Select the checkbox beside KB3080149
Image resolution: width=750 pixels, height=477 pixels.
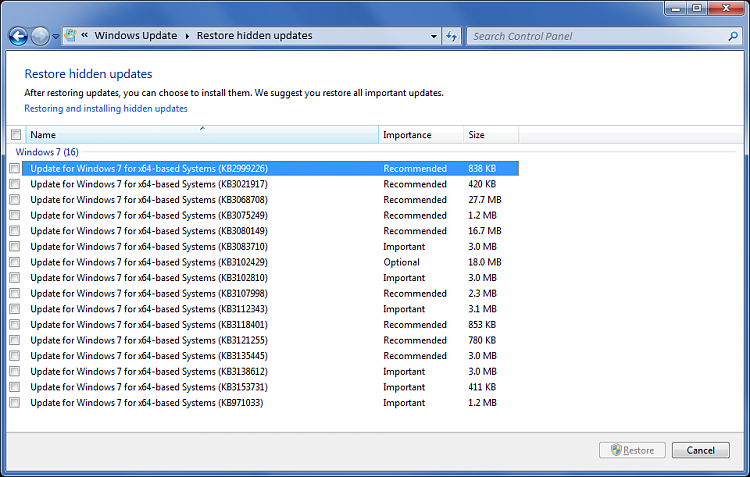click(x=15, y=231)
